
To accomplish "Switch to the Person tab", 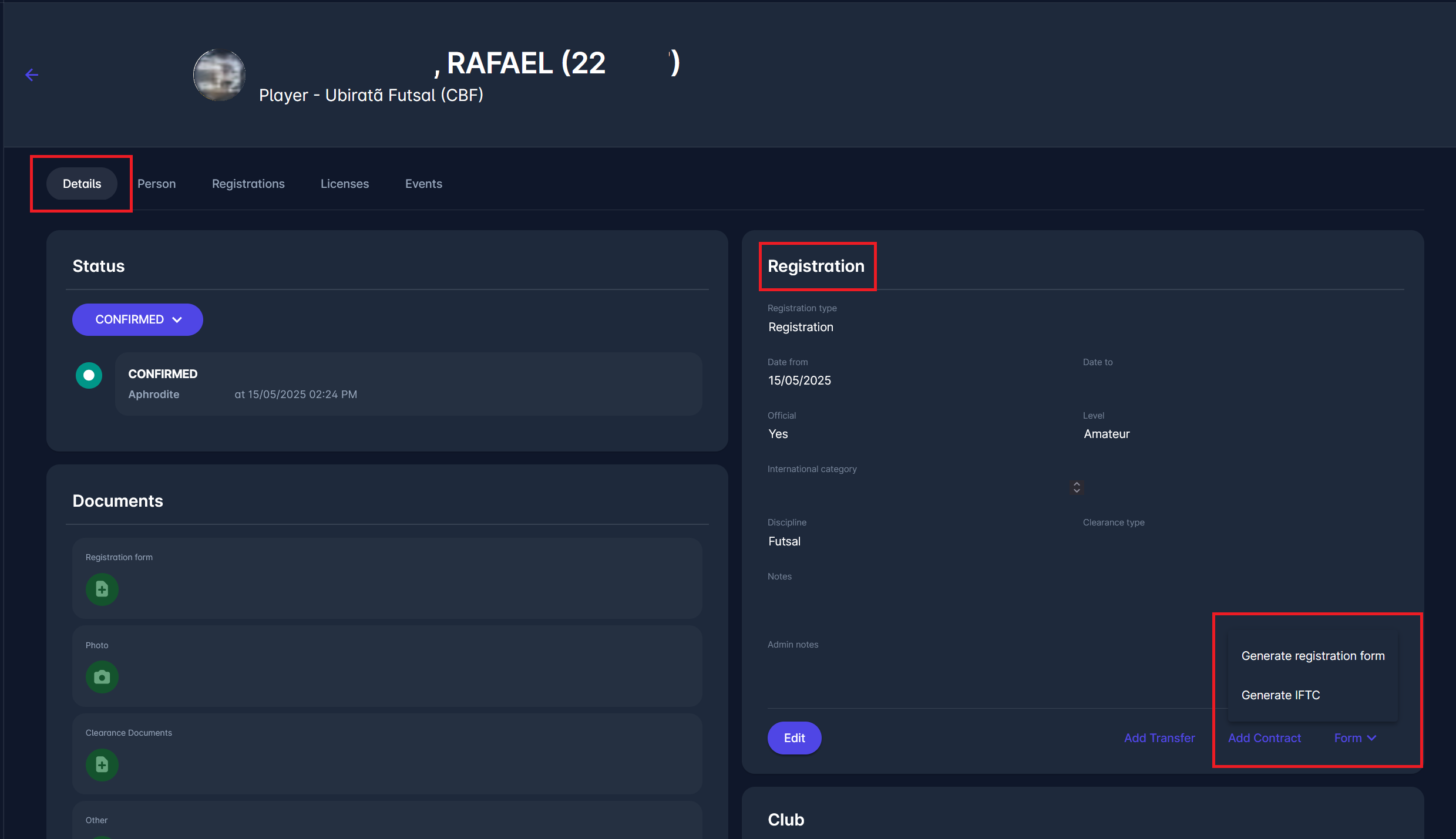I will point(156,184).
